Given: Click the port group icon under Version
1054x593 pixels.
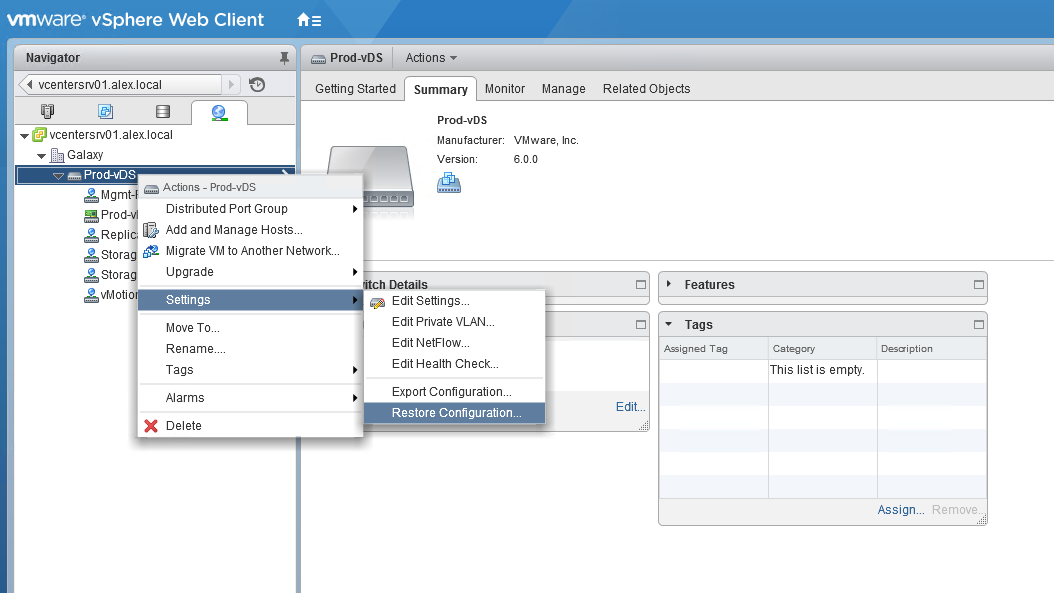Looking at the screenshot, I should pyautogui.click(x=449, y=182).
